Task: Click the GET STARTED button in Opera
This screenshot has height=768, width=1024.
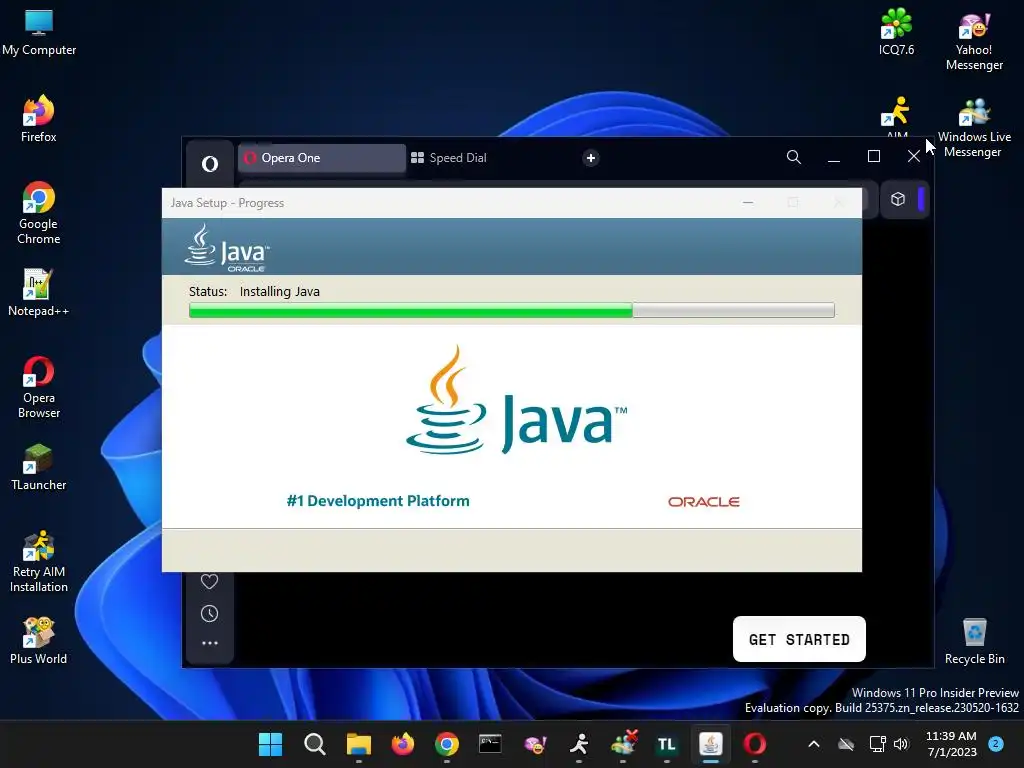Action: click(799, 639)
